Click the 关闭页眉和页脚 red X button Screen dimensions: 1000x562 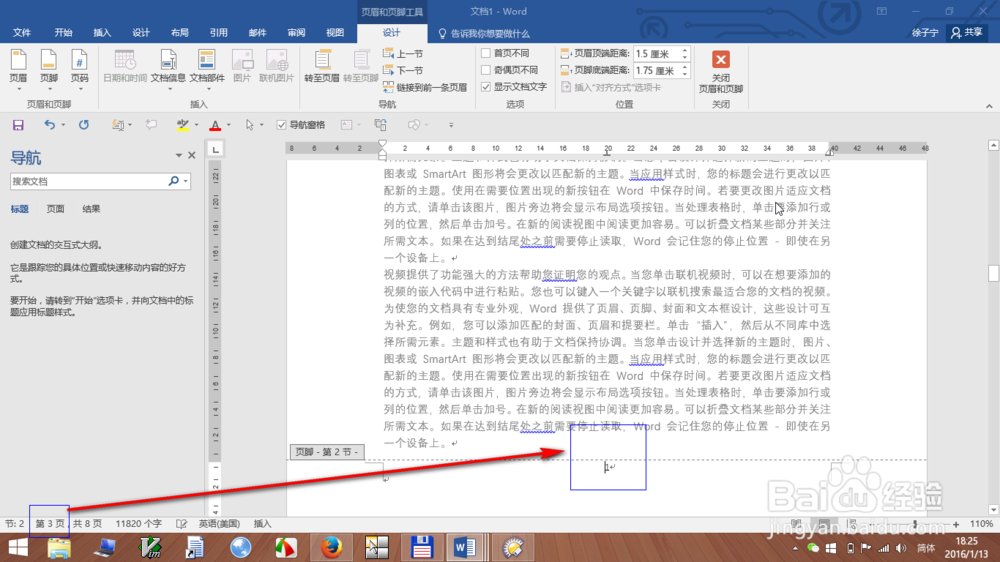tap(721, 59)
